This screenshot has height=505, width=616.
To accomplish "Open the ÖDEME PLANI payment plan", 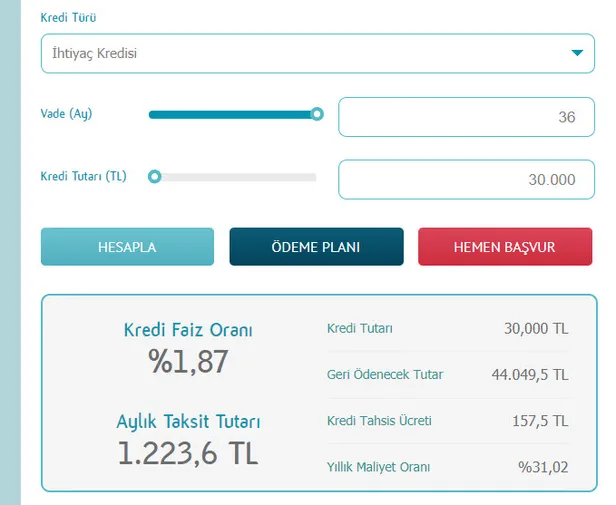I will 316,247.
